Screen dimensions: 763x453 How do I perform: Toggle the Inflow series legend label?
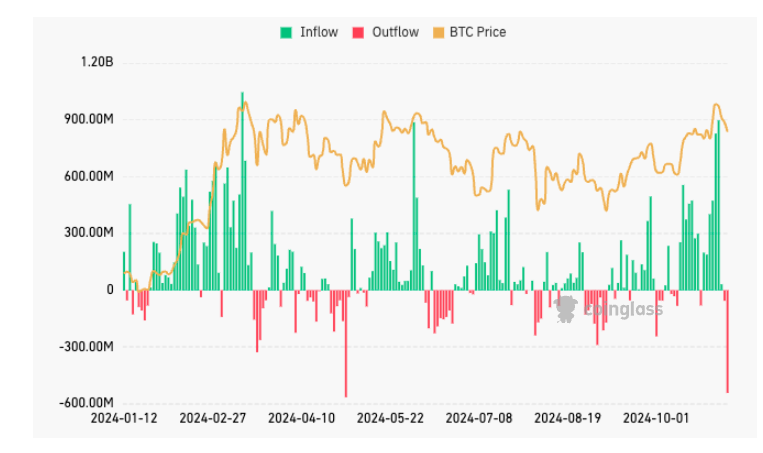point(318,32)
